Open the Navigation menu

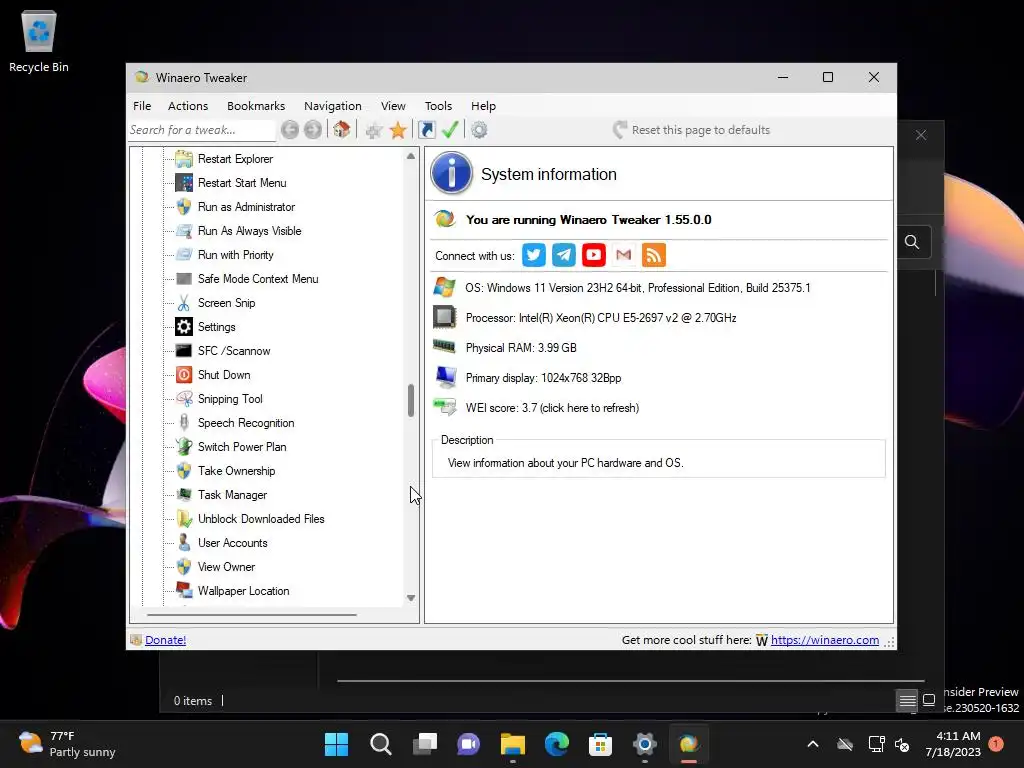coord(332,106)
